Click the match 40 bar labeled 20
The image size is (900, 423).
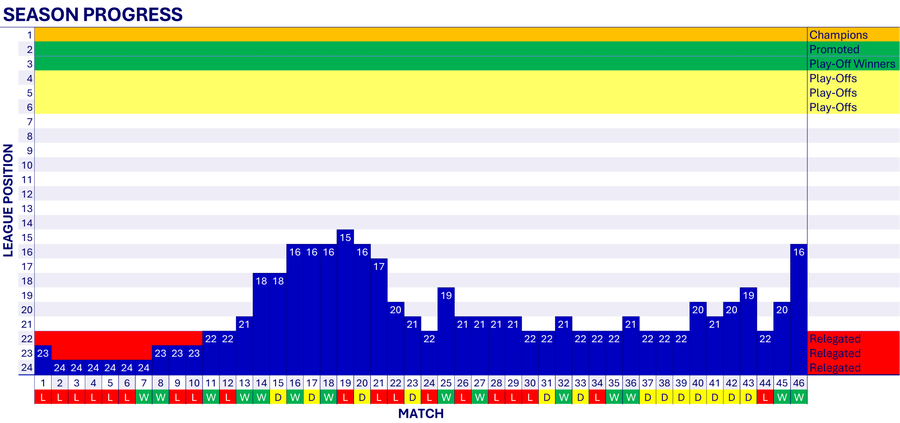[698, 338]
